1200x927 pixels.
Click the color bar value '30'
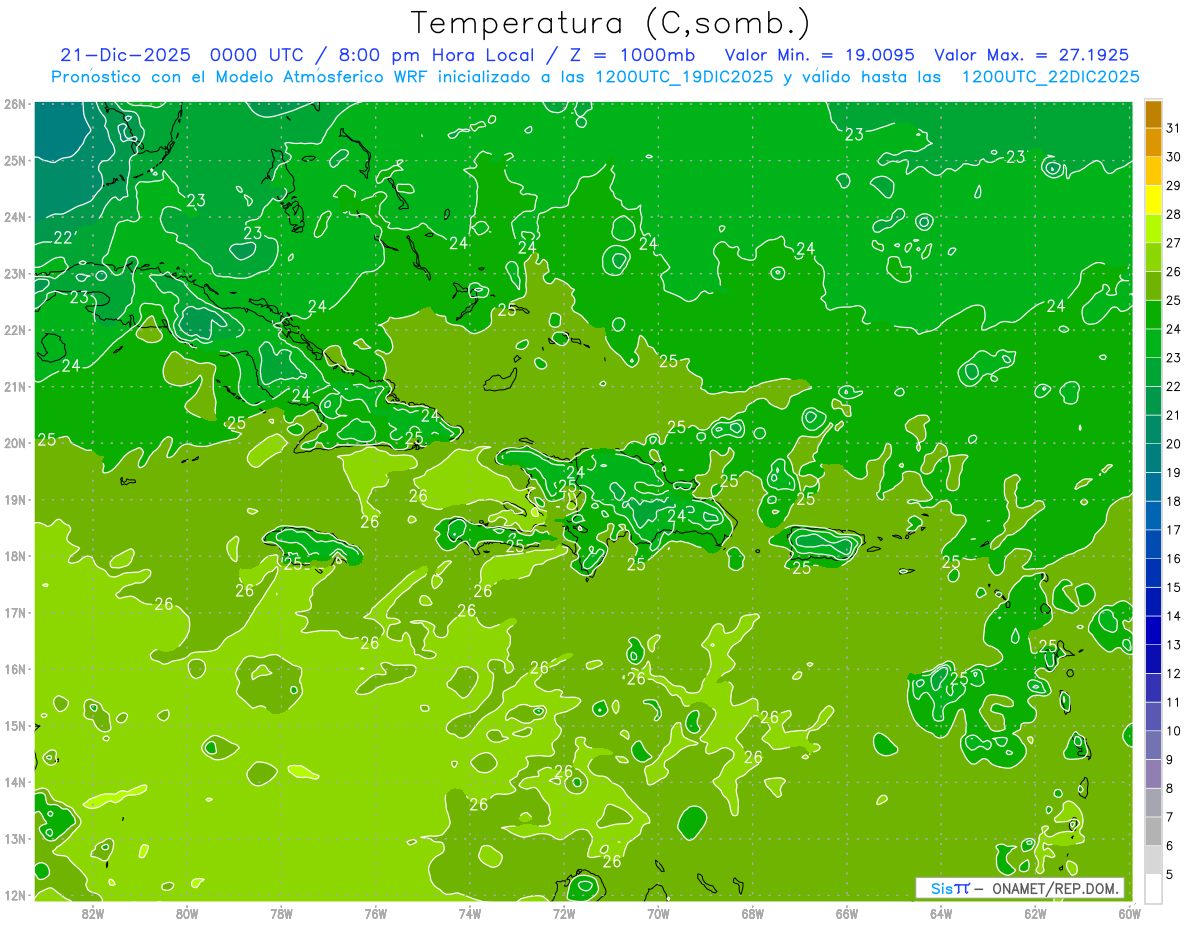click(x=1173, y=157)
